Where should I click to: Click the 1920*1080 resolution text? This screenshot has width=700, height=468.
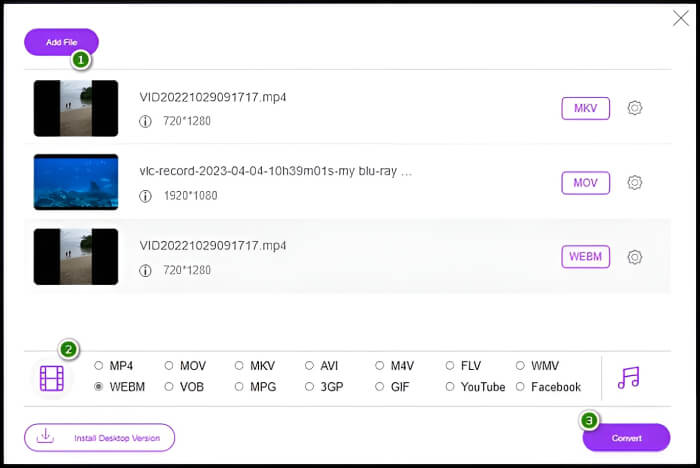pos(191,196)
